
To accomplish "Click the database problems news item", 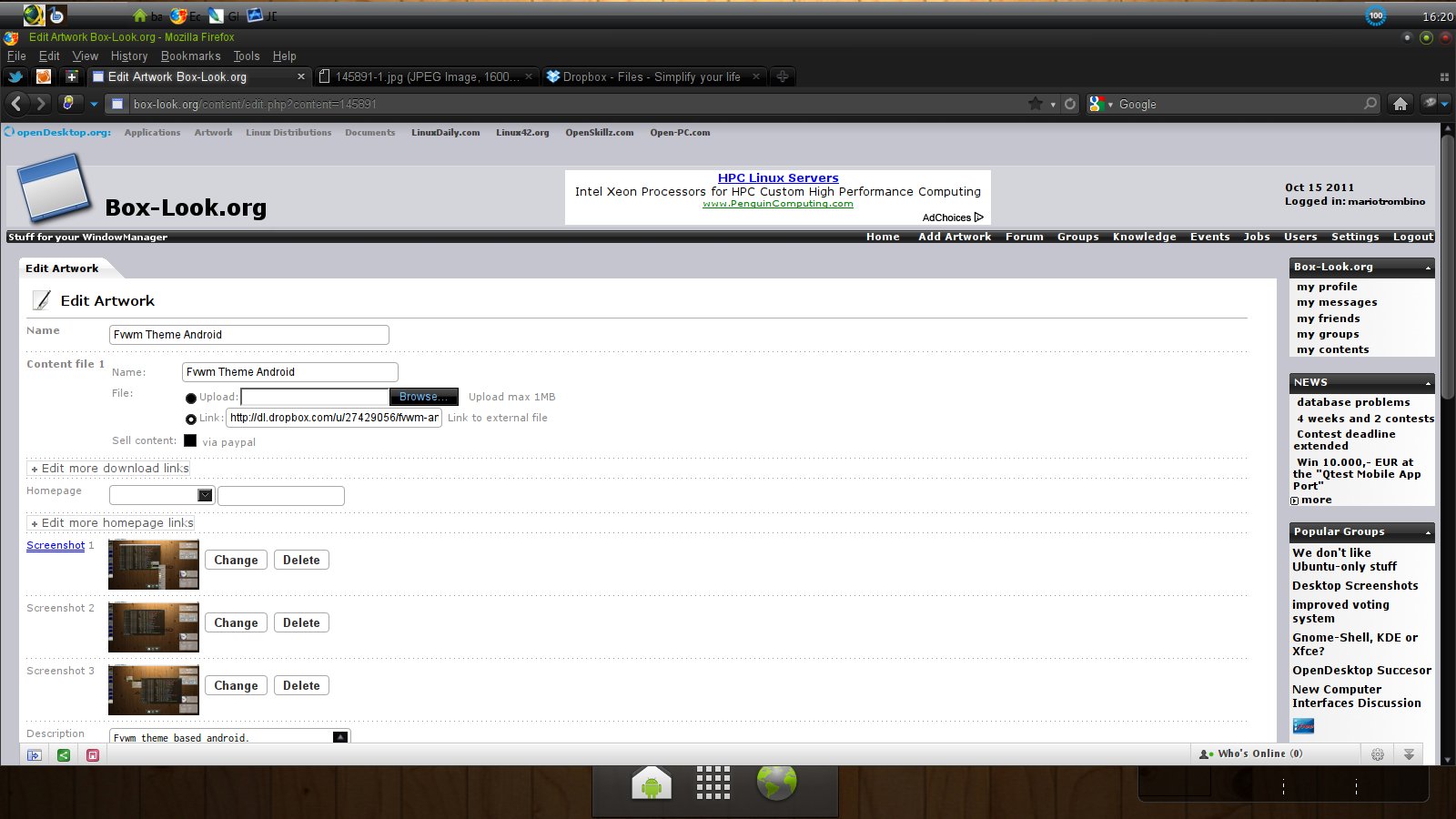I will pos(1353,402).
